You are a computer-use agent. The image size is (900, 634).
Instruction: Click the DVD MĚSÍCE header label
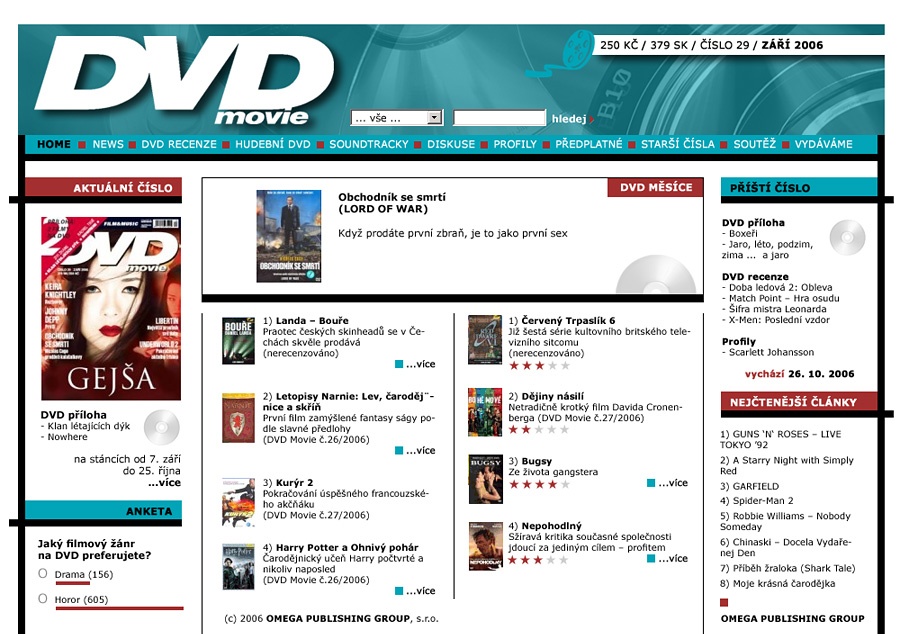tap(655, 187)
